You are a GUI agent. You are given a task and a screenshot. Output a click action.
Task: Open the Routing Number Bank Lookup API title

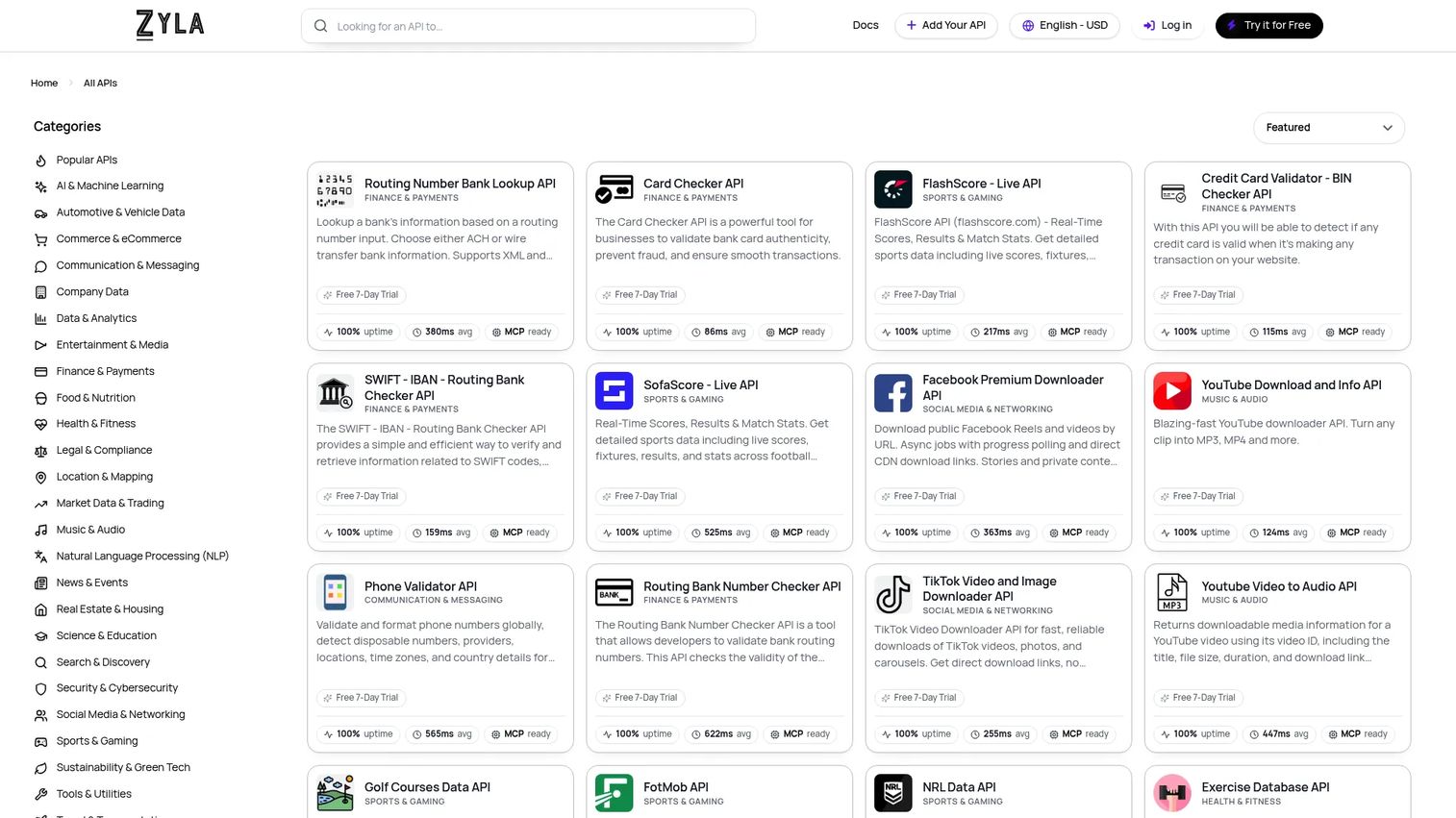coord(460,184)
